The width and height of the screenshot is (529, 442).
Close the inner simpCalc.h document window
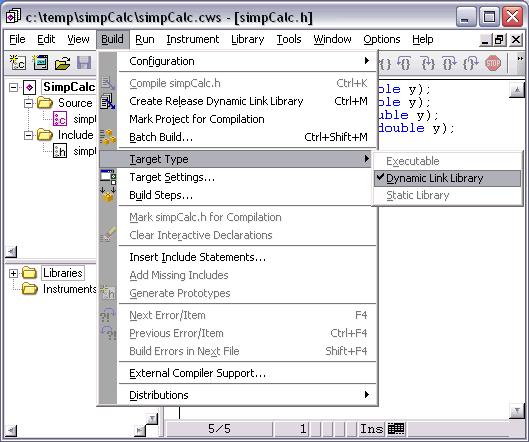click(x=516, y=40)
